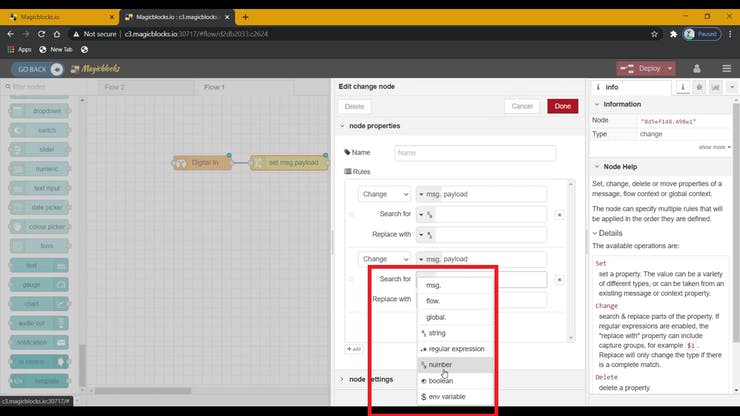740x416 pixels.
Task: Click the Done button
Action: pyautogui.click(x=563, y=106)
